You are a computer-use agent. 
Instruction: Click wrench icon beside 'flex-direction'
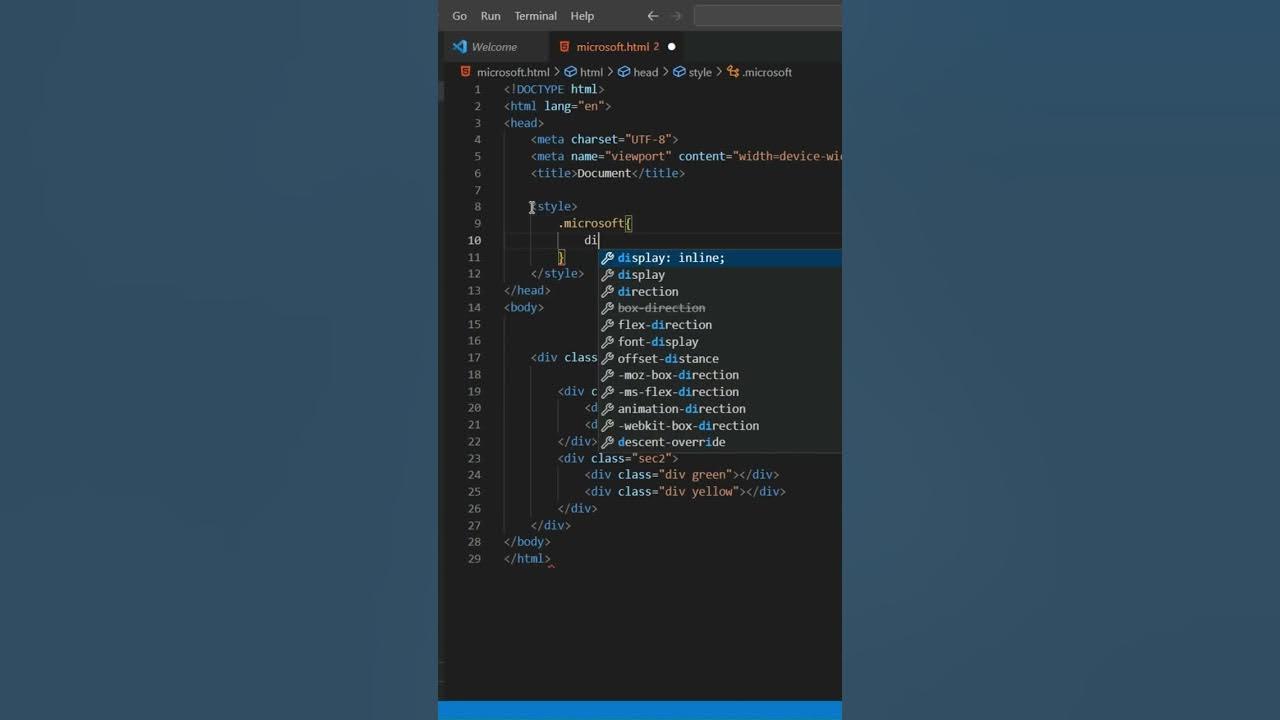(607, 325)
